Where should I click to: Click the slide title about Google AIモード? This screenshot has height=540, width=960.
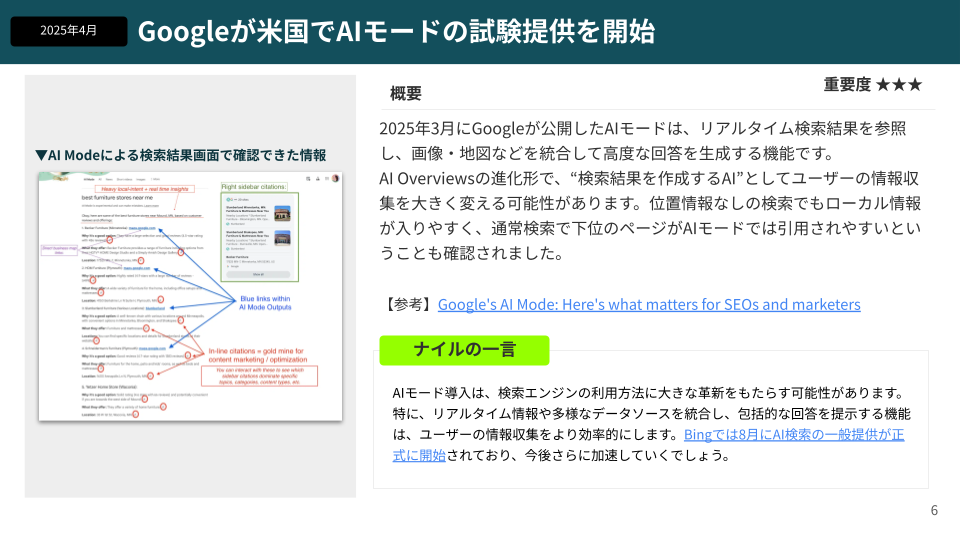[396, 32]
